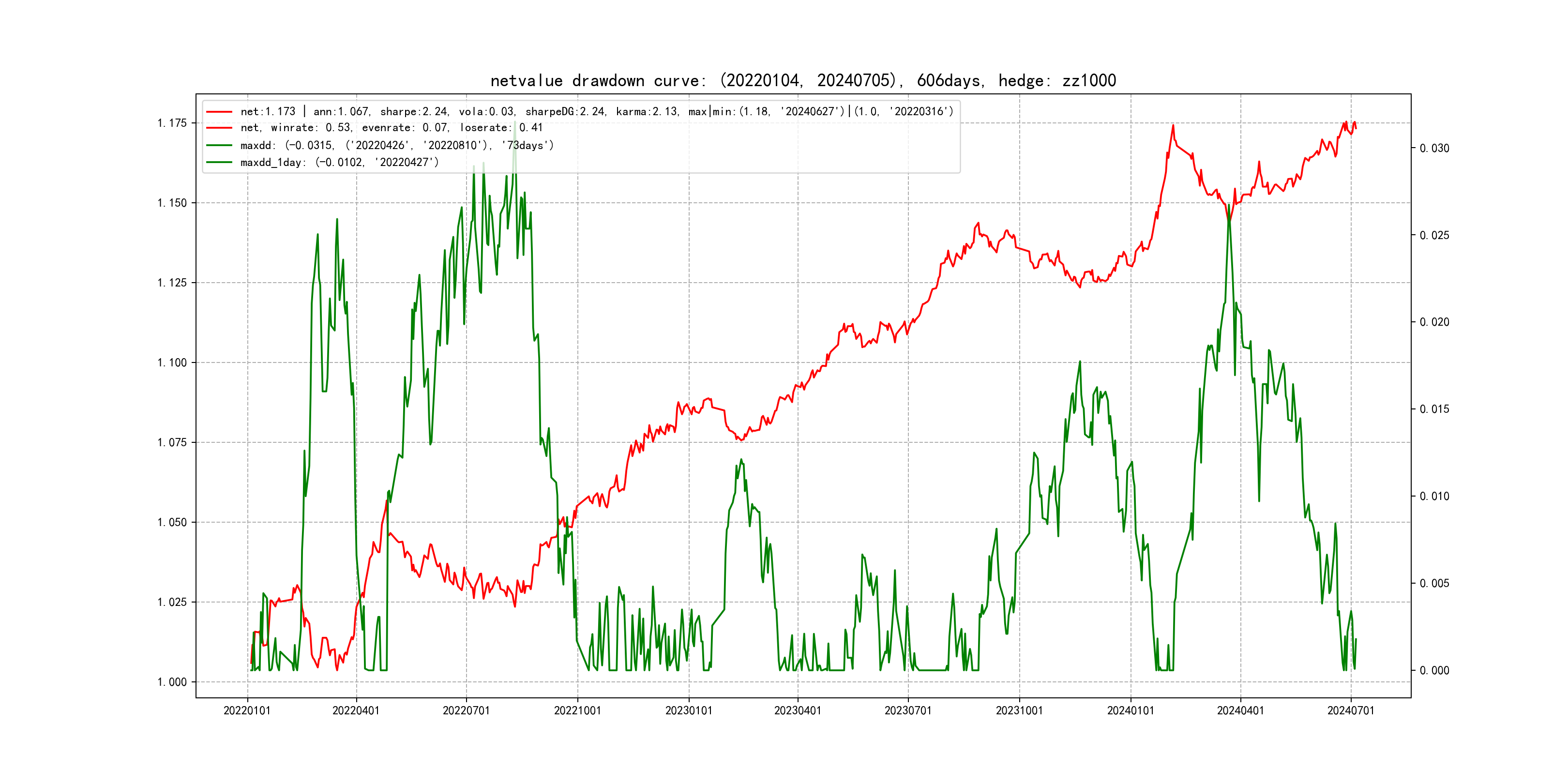Click the red swatch beside 'net, winrate'

219,128
